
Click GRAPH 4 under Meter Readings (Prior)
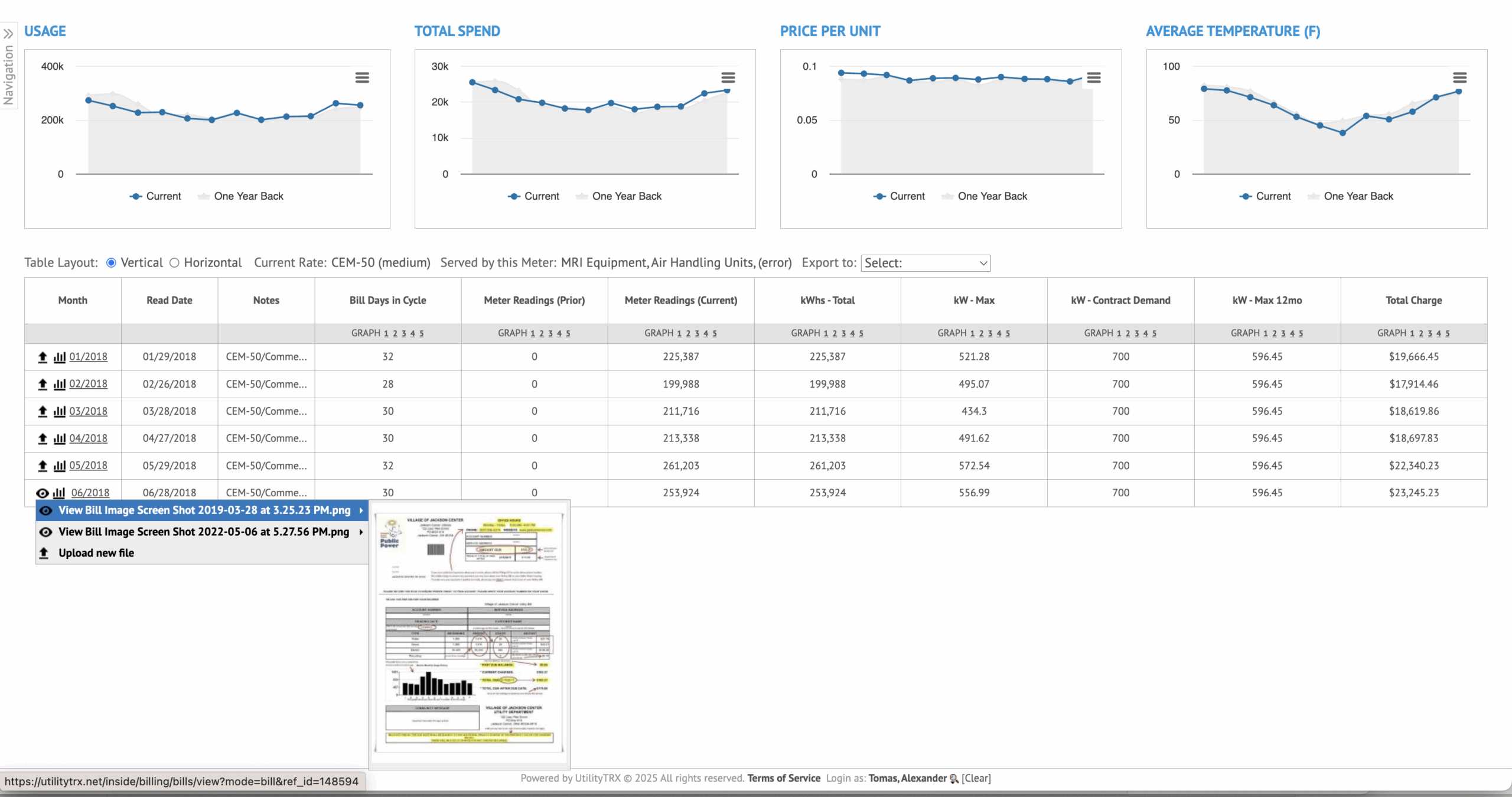pyautogui.click(x=559, y=334)
